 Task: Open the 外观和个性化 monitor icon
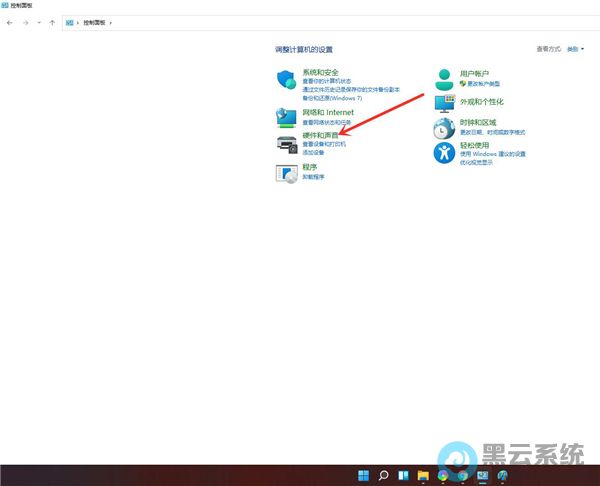click(445, 103)
